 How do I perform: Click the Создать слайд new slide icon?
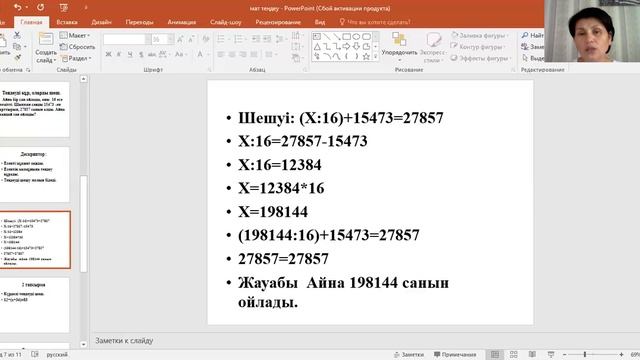coord(46,39)
